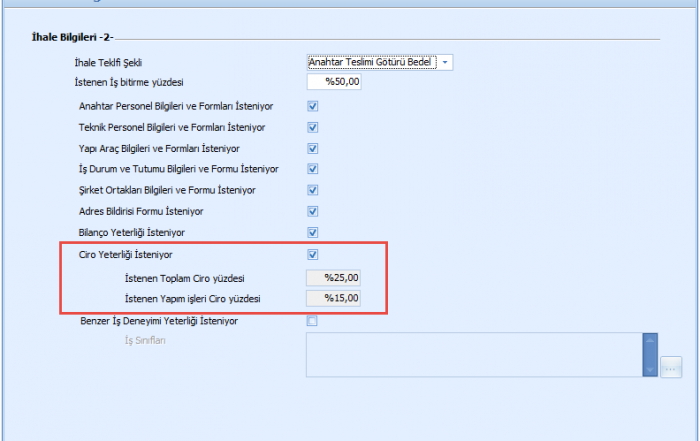Click İstenen Toplam Ciro yüzdesi value field
The image size is (700, 441).
[x=333, y=277]
